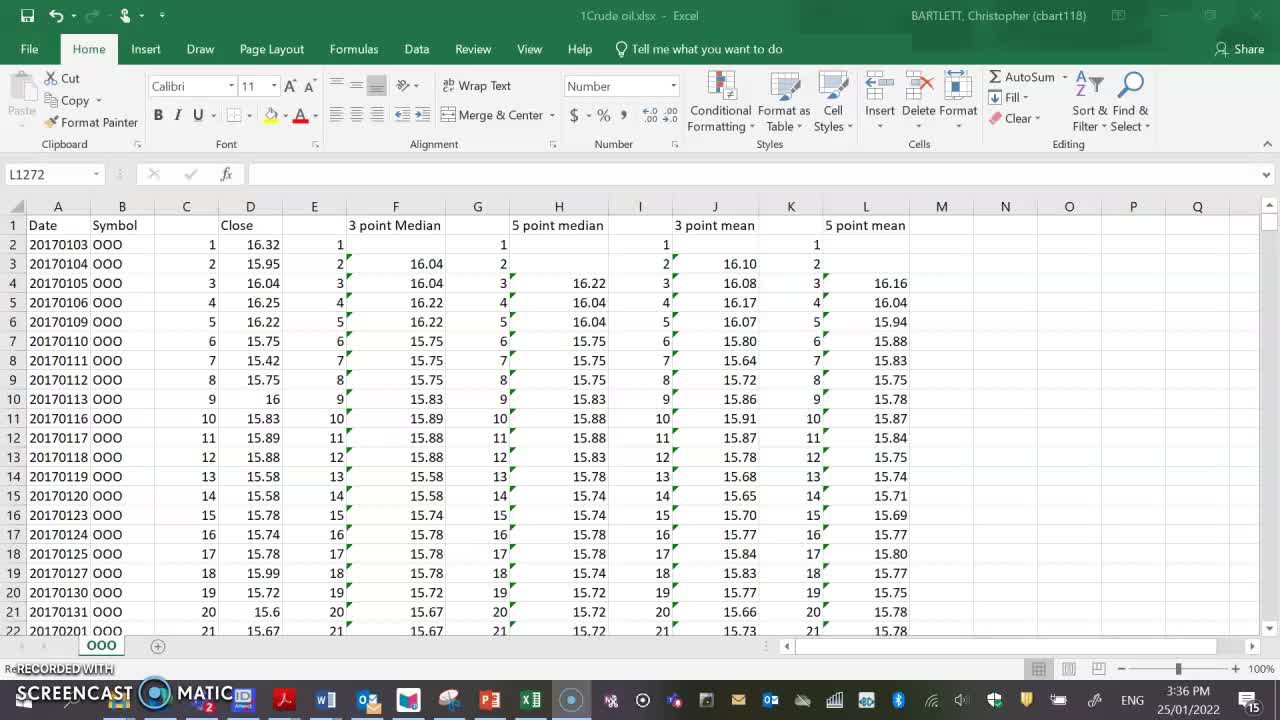Select the Format Painter tool
The height and width of the screenshot is (720, 1280).
coord(91,122)
